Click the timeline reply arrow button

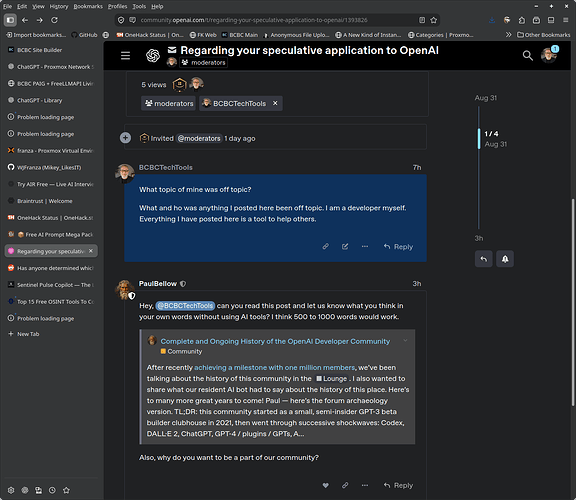click(483, 259)
